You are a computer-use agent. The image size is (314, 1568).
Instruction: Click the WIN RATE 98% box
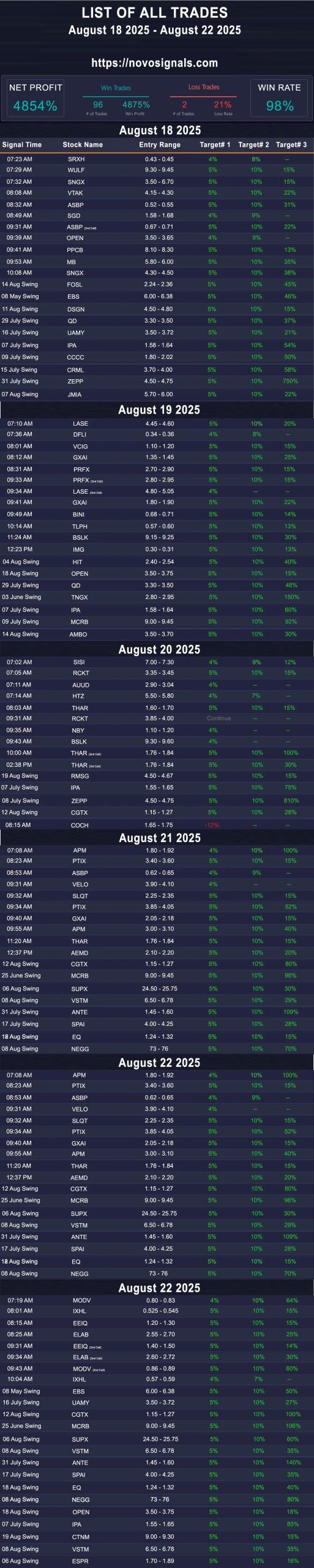click(x=279, y=98)
